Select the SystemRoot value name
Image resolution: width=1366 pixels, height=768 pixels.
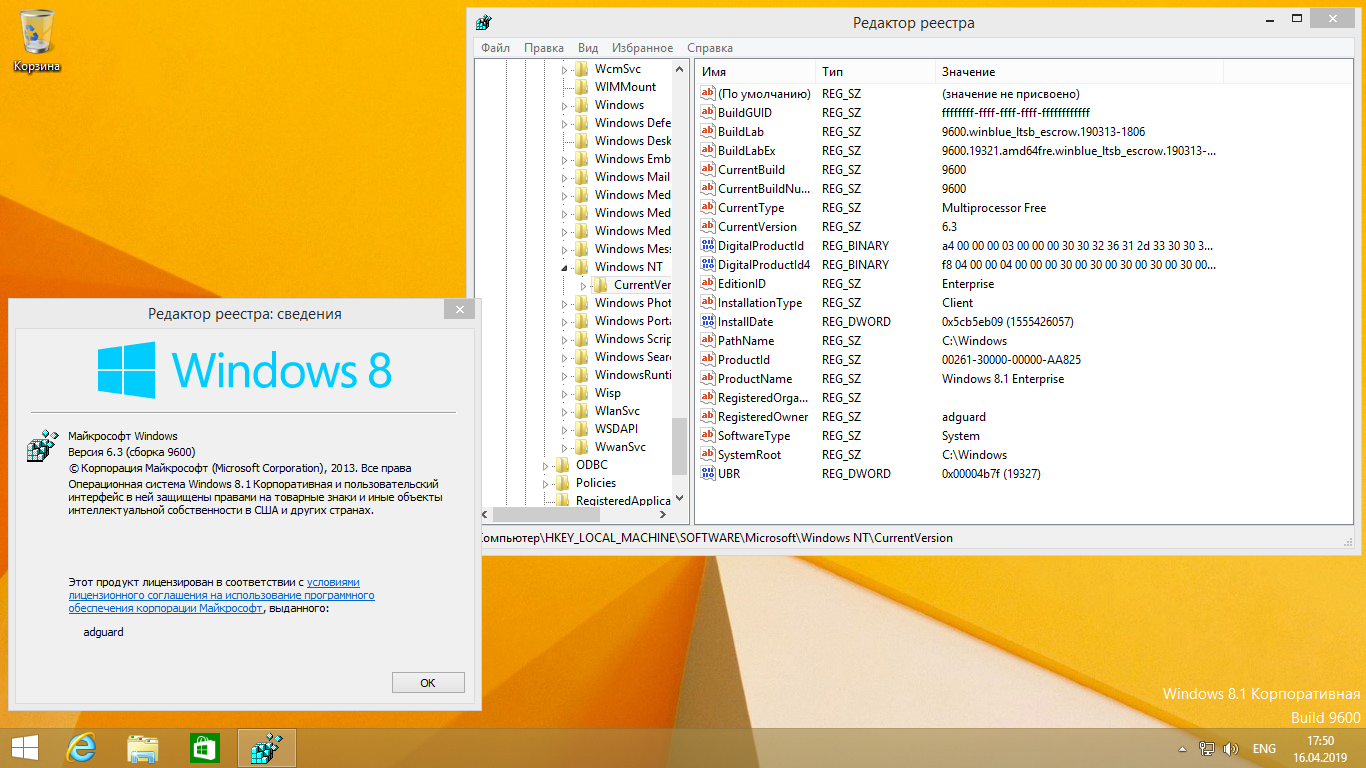click(750, 455)
